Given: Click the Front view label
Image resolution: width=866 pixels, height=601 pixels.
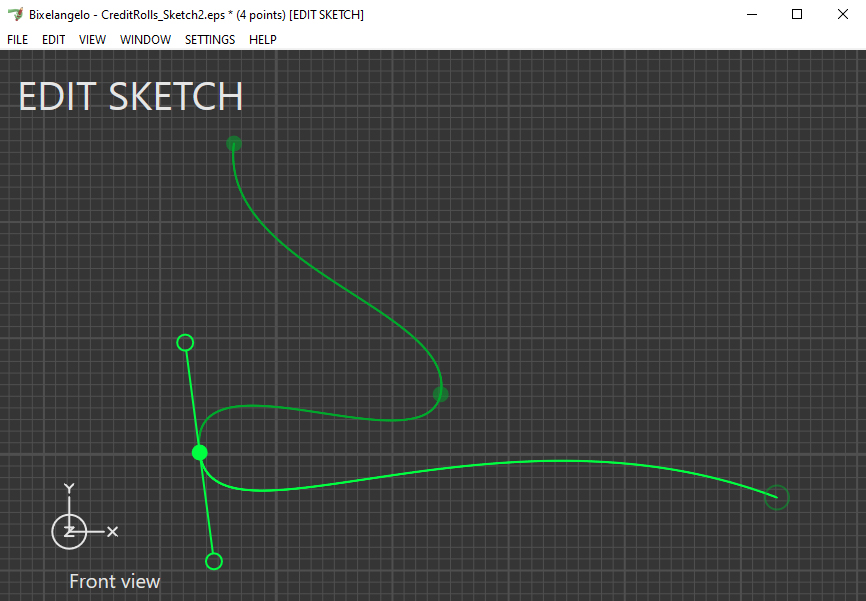Looking at the screenshot, I should [x=114, y=581].
